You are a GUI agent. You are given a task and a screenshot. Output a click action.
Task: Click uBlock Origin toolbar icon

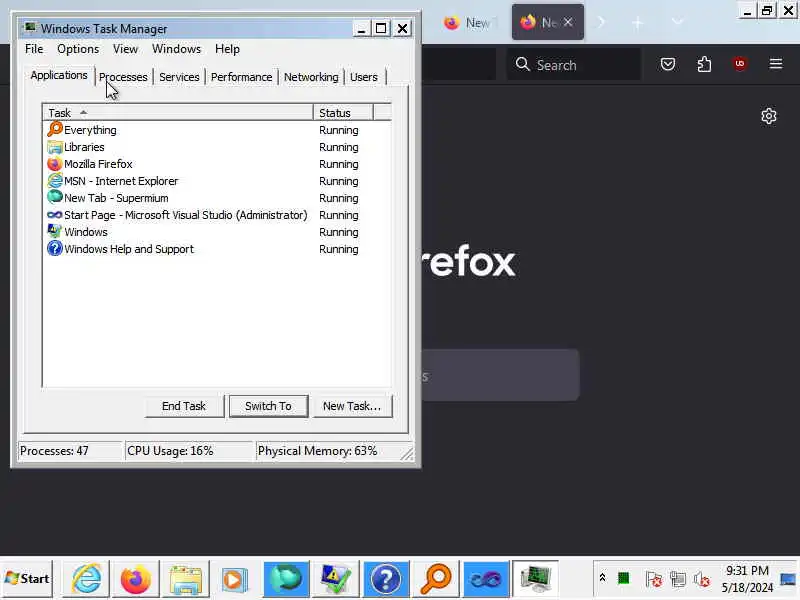[740, 64]
